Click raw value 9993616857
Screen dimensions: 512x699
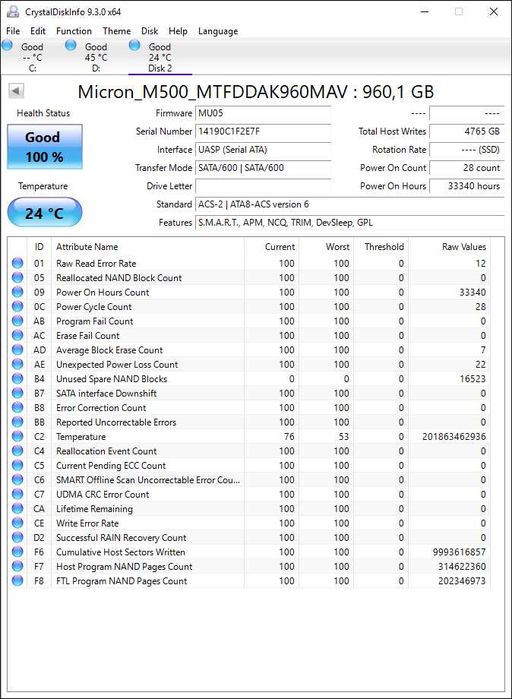[x=459, y=552]
